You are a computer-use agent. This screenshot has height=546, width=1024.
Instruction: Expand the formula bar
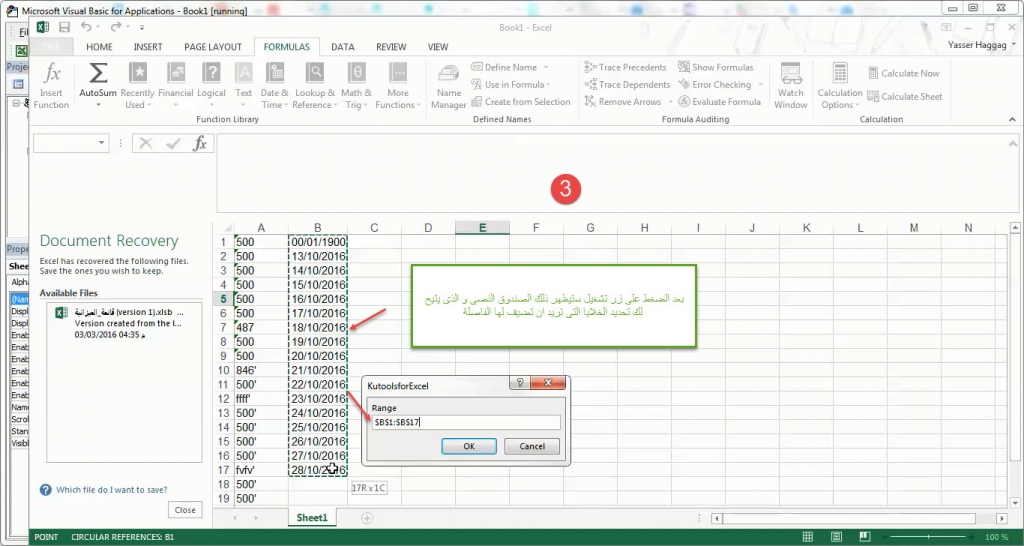click(1013, 143)
